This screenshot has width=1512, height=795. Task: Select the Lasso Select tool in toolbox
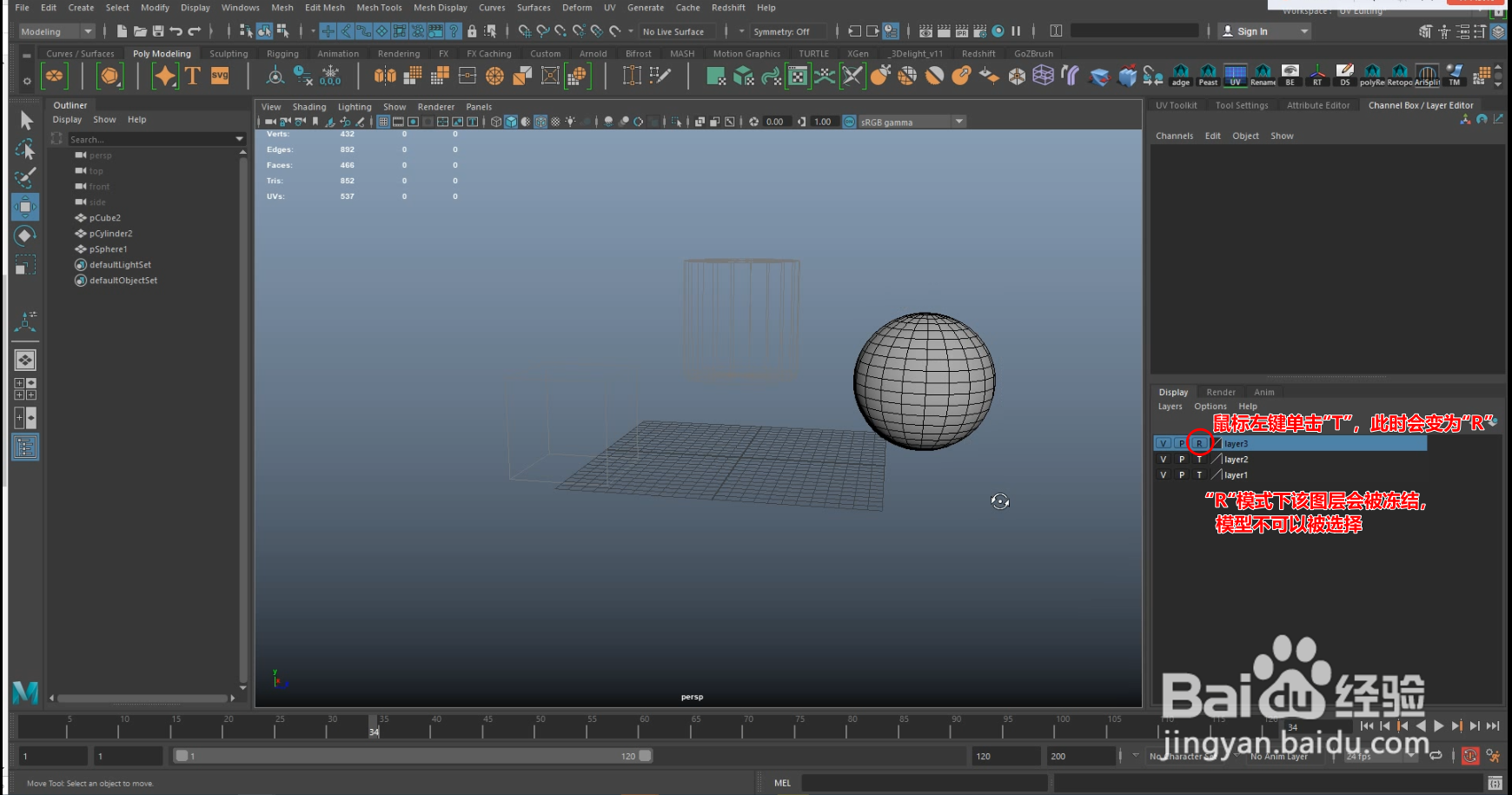tap(25, 149)
